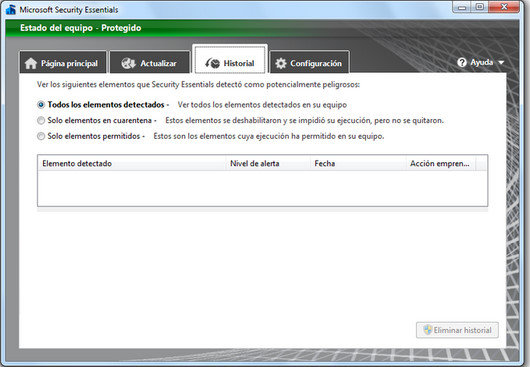530x367 pixels.
Task: Select Todos los elementos detectados option
Action: click(41, 105)
